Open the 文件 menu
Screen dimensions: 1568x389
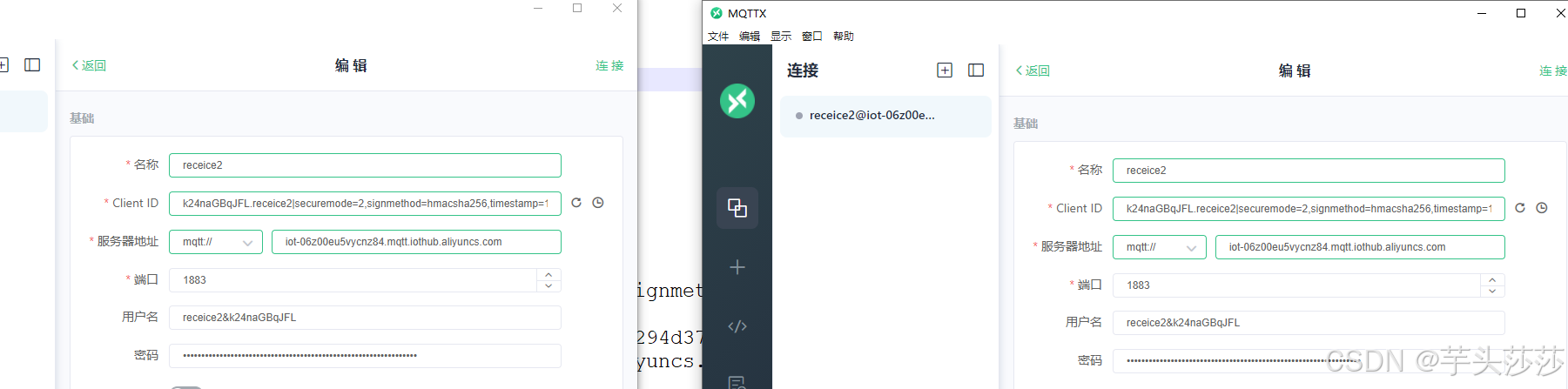[x=718, y=37]
